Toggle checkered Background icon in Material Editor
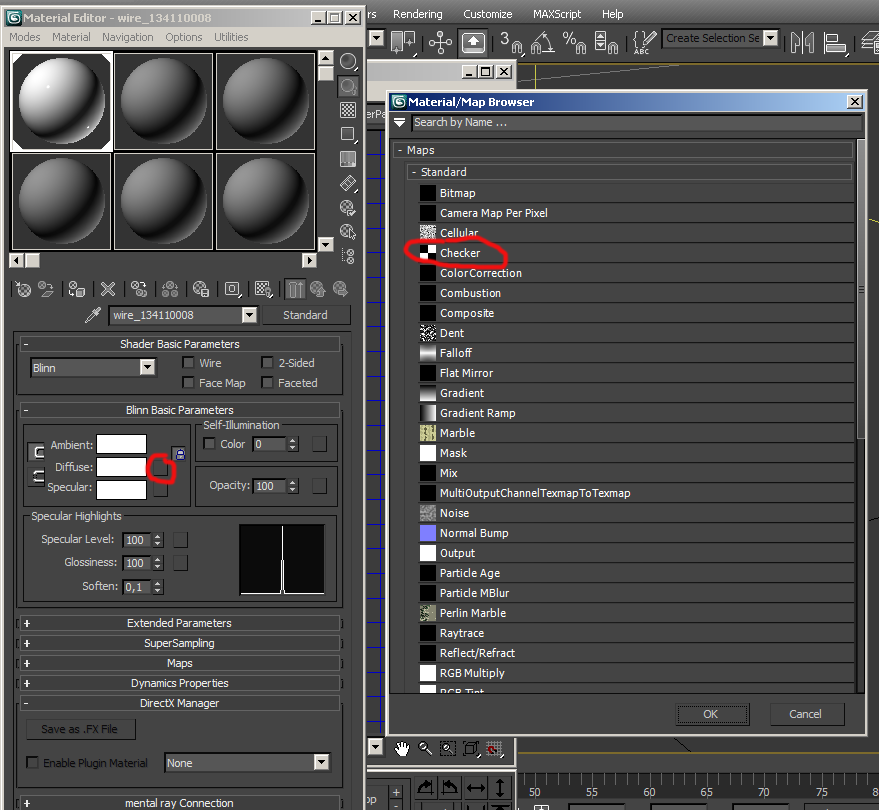This screenshot has height=810, width=879. pos(348,110)
